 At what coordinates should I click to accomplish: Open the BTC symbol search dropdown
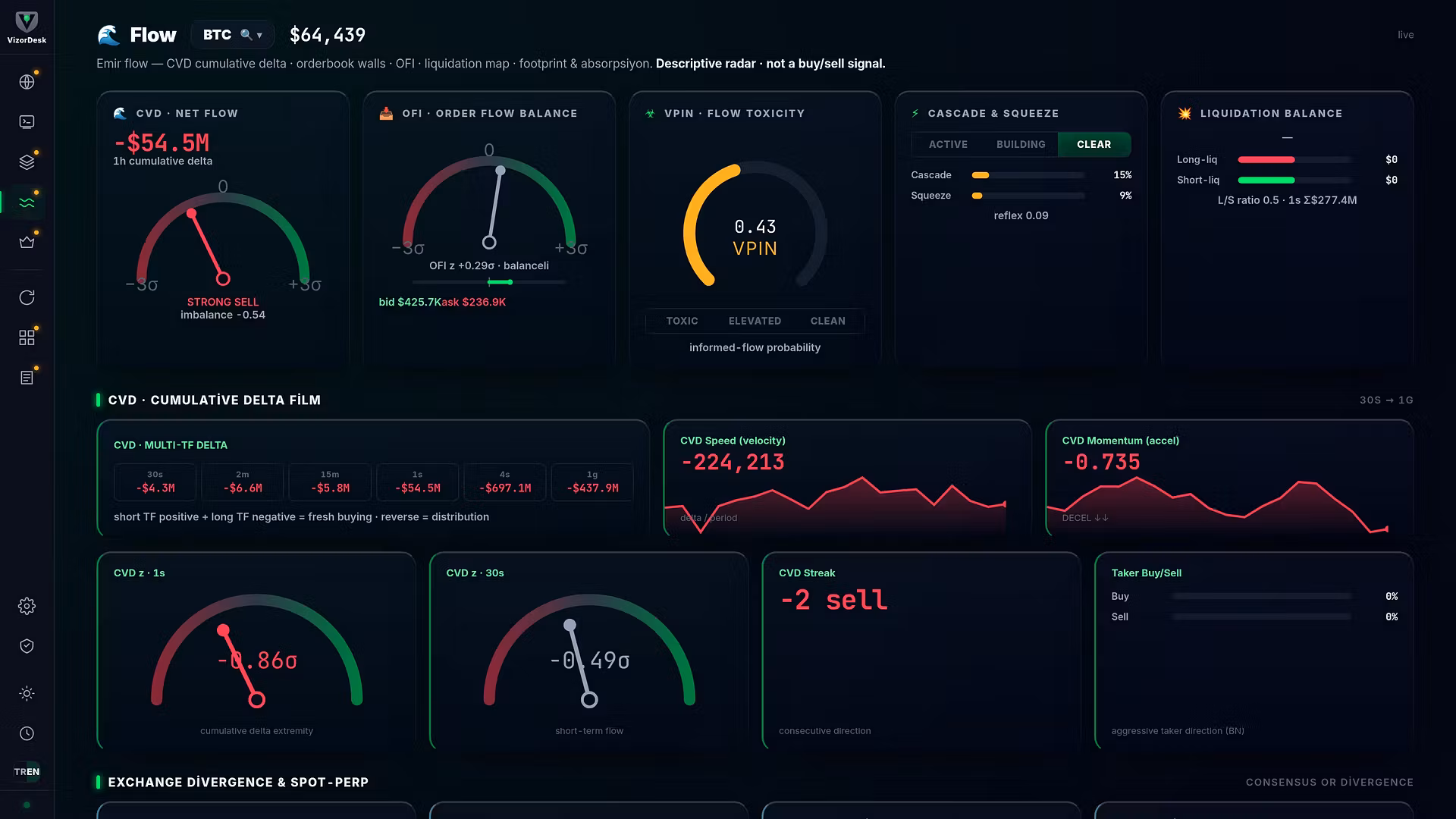point(232,35)
